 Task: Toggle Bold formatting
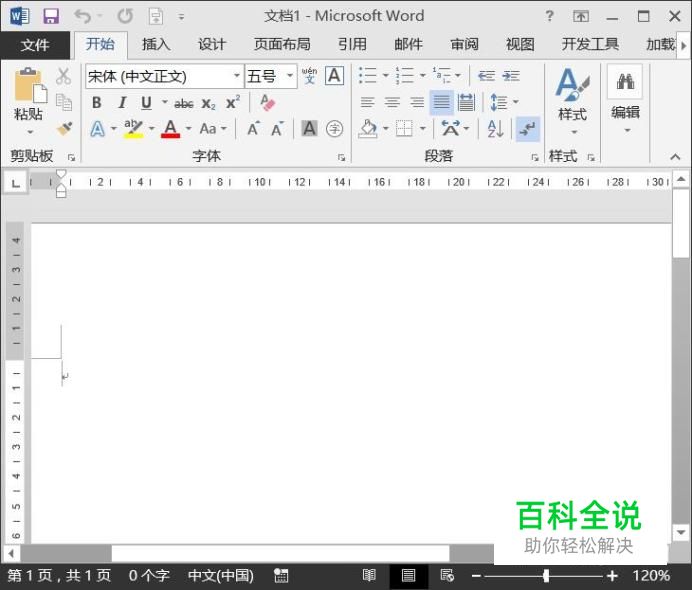(97, 103)
